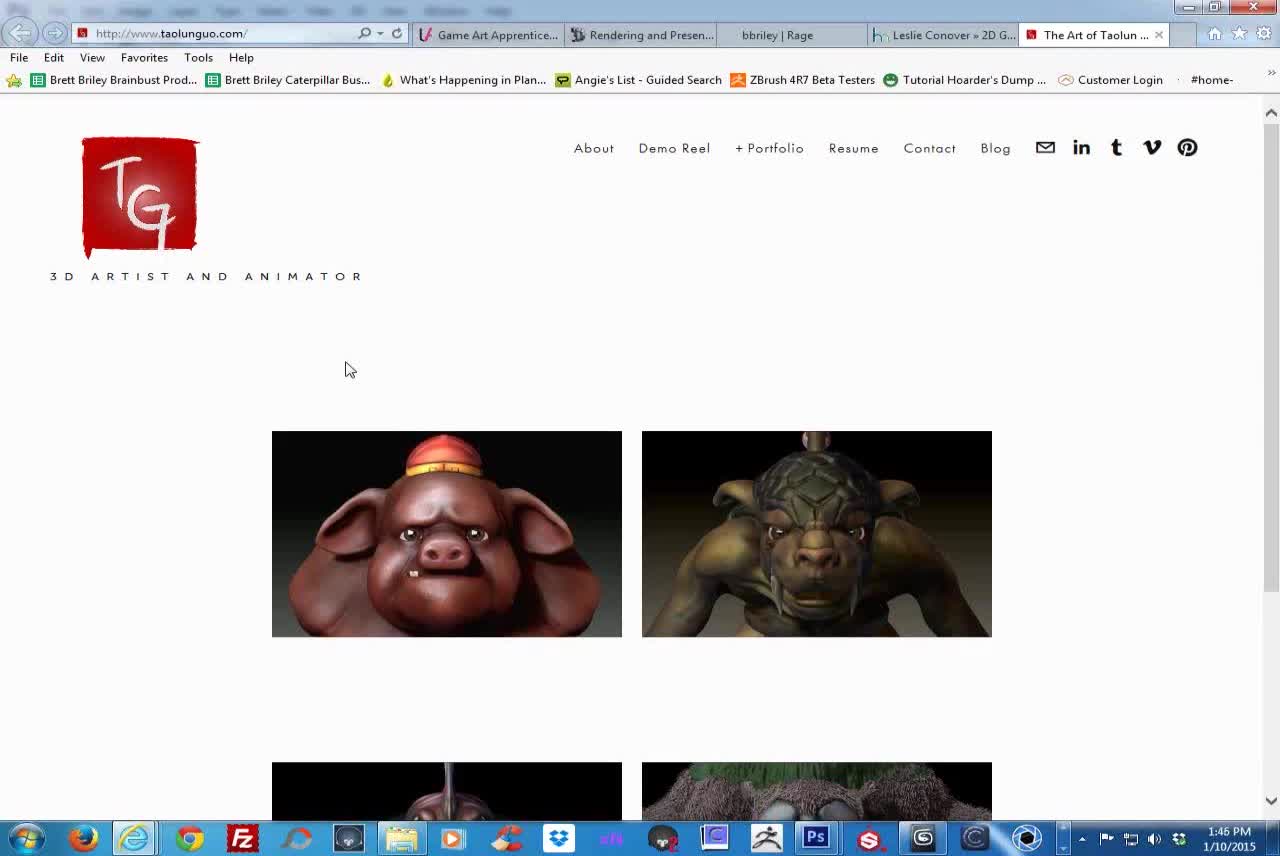The image size is (1280, 856).
Task: Go forward with the browser forward arrow
Action: click(54, 33)
